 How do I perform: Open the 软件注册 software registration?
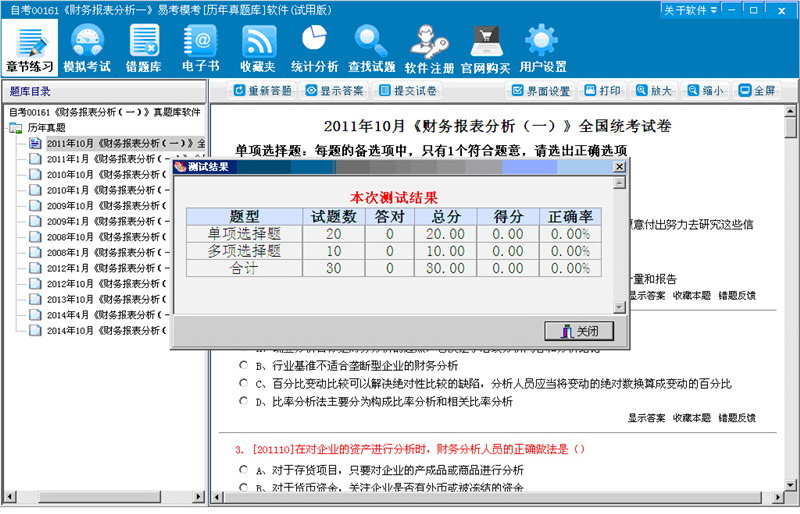429,48
